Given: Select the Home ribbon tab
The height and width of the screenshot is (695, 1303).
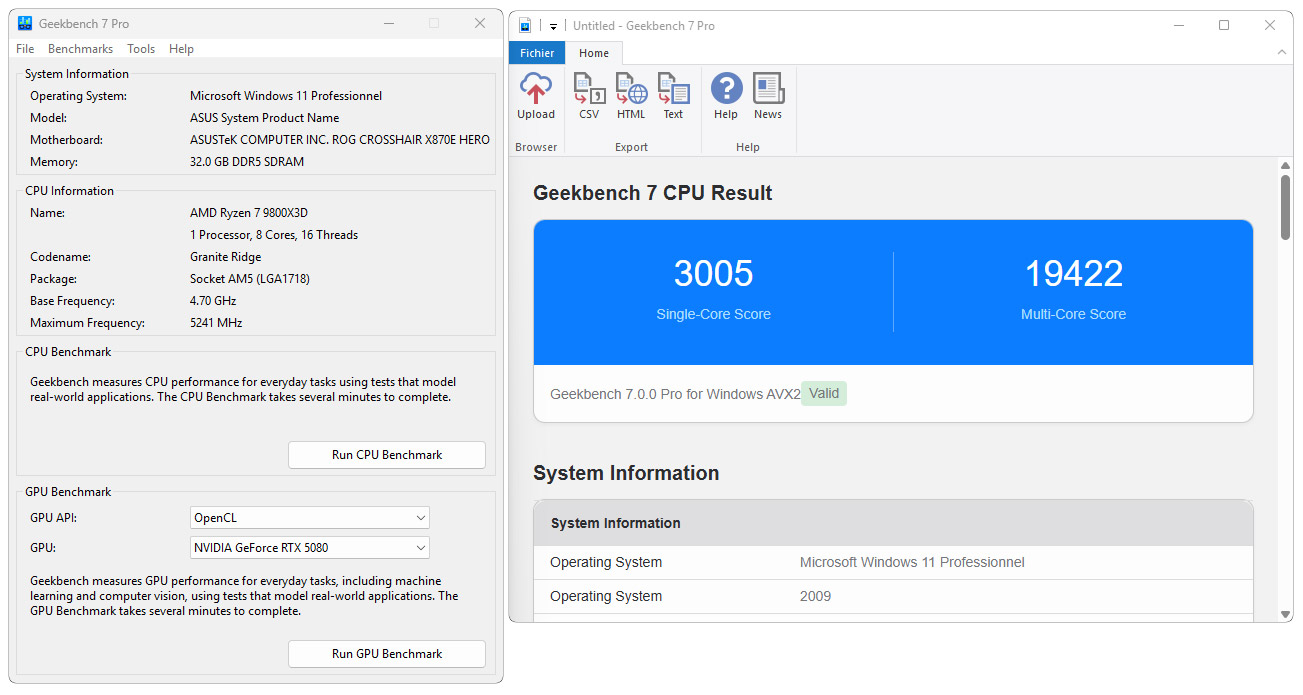Looking at the screenshot, I should (x=594, y=53).
